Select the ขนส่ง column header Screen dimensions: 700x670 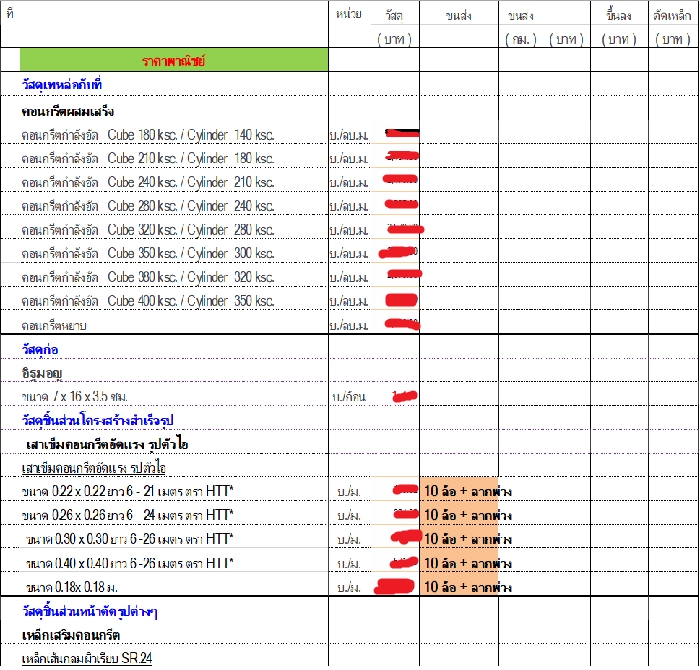458,17
